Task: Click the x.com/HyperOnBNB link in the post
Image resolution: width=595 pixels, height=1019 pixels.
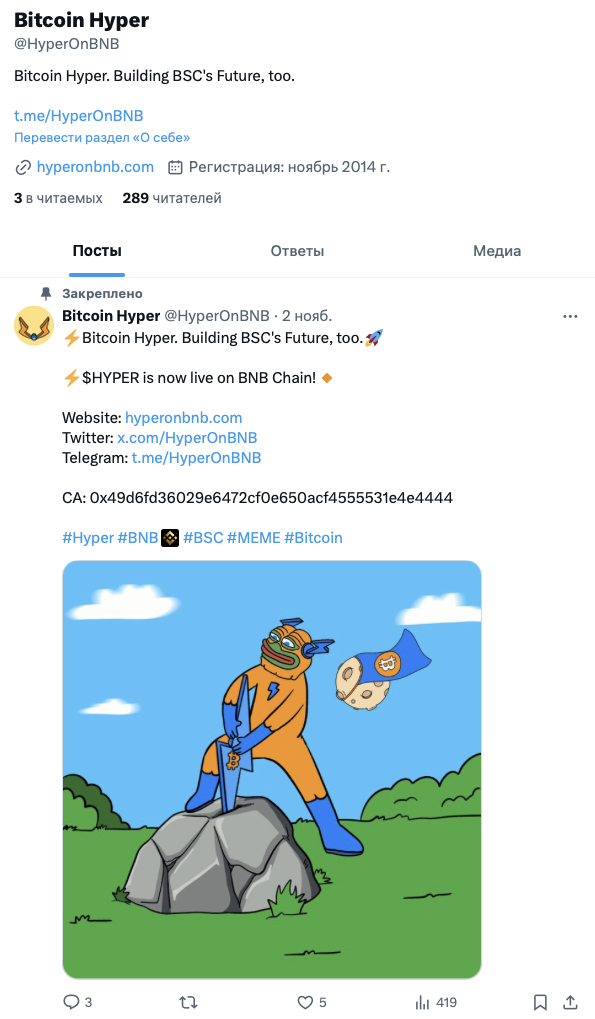Action: (x=187, y=437)
